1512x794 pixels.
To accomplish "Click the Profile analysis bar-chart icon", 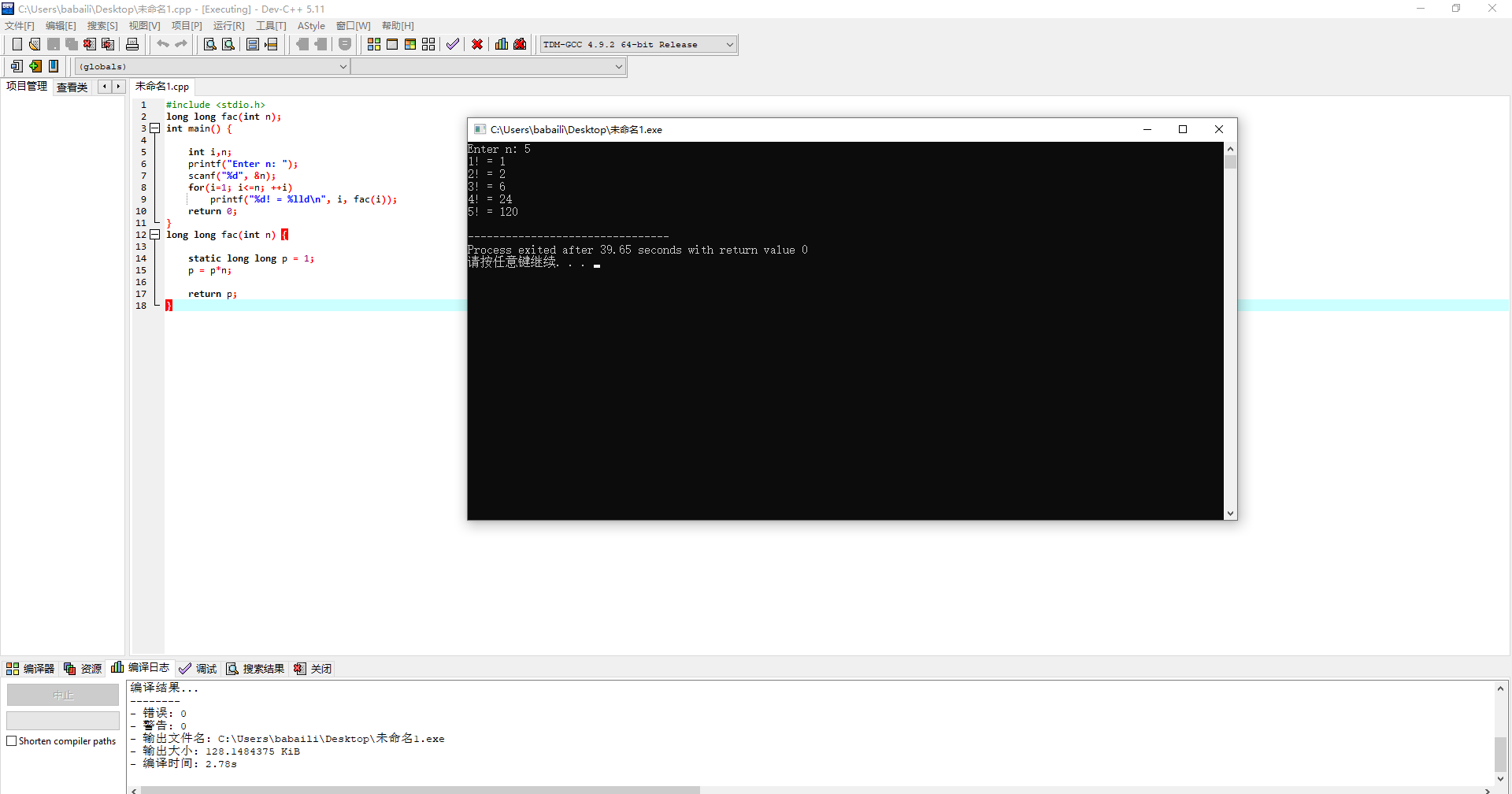I will (x=502, y=44).
